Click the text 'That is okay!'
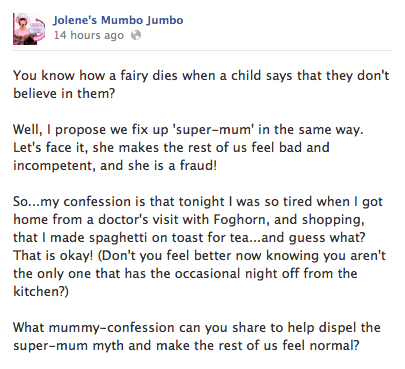 pos(53,256)
